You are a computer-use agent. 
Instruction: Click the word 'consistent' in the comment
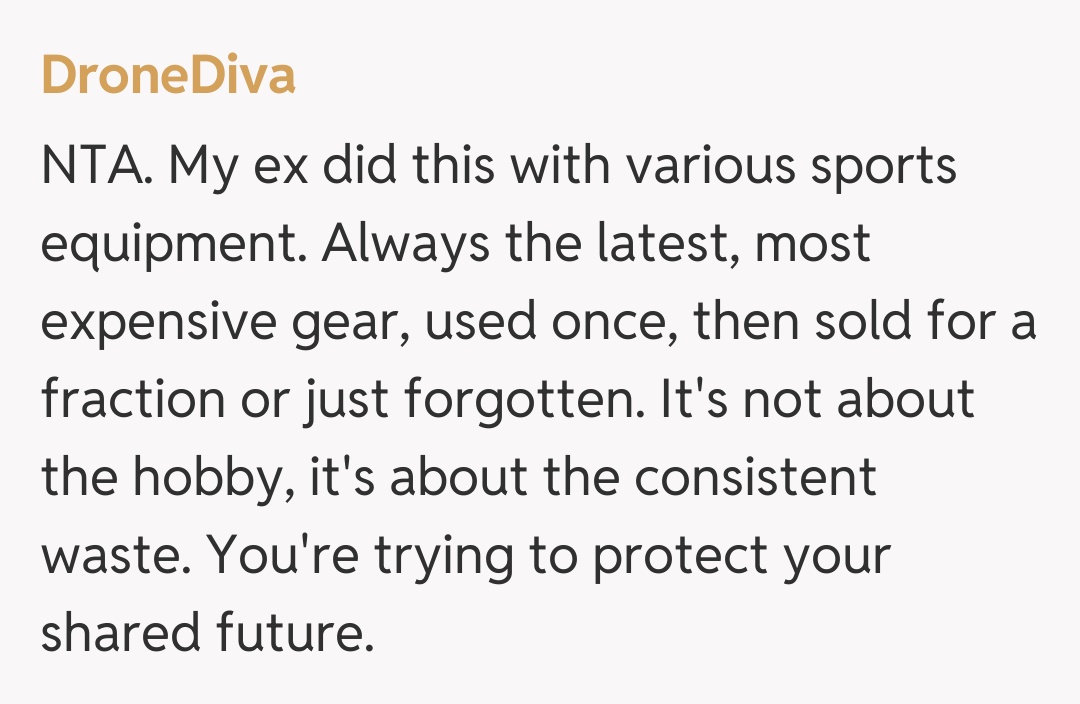click(755, 477)
